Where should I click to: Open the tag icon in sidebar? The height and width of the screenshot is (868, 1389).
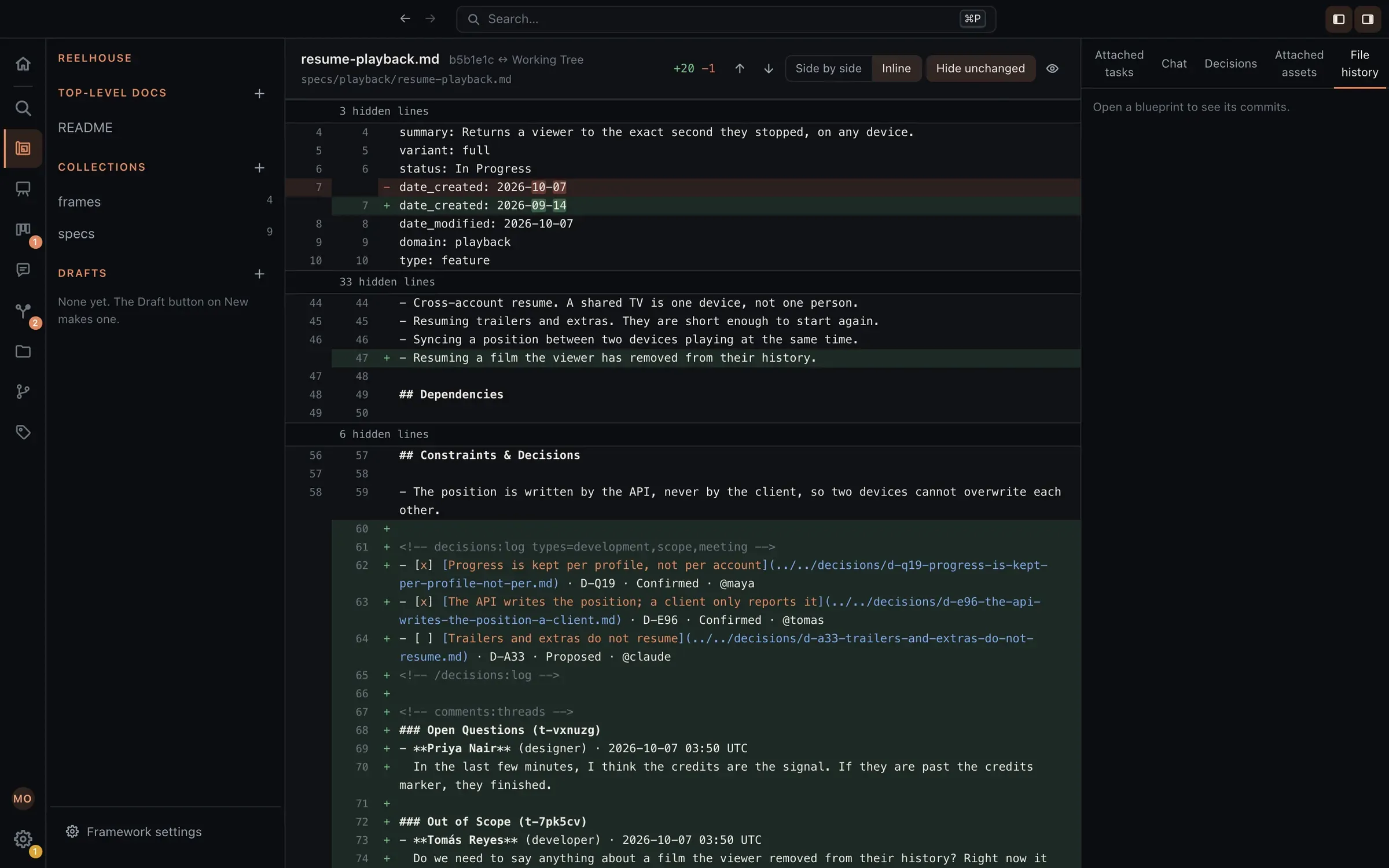click(x=23, y=432)
